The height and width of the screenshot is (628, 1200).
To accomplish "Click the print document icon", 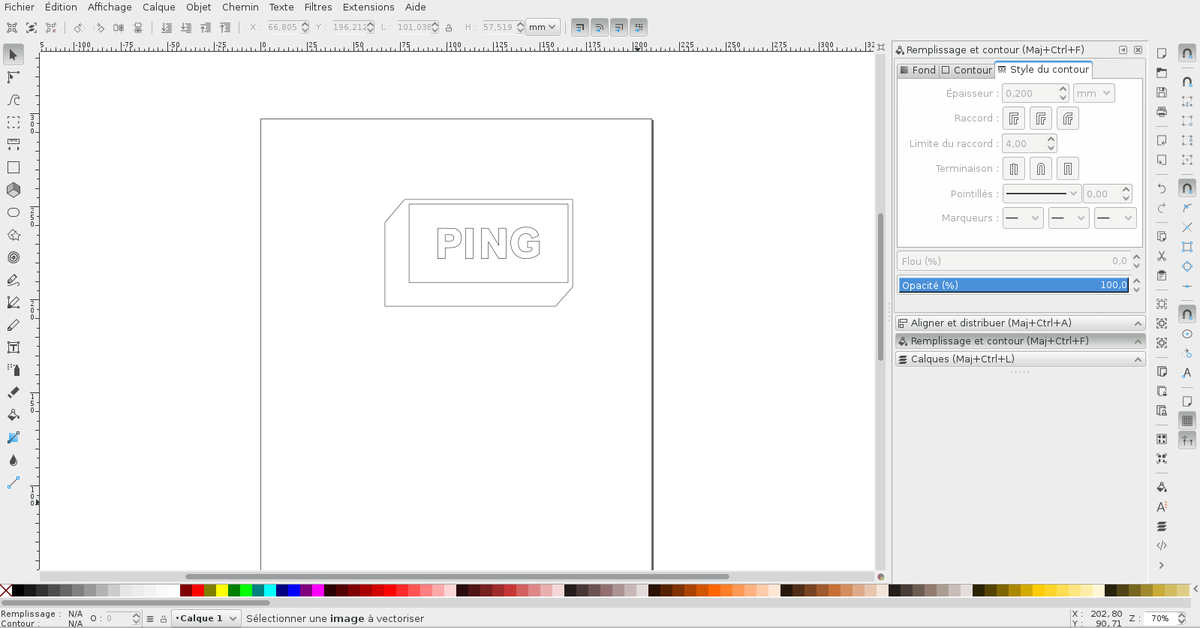I will [1161, 112].
